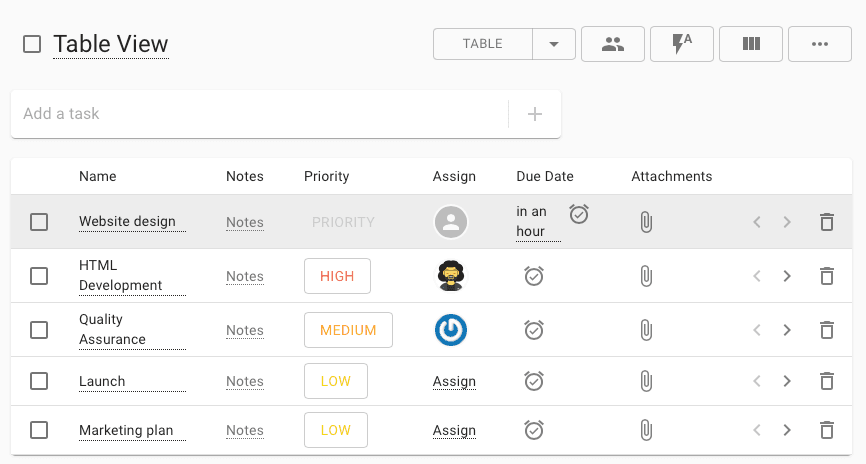Viewport: 866px width, 464px height.
Task: Open the columns layout icon button
Action: tap(751, 44)
